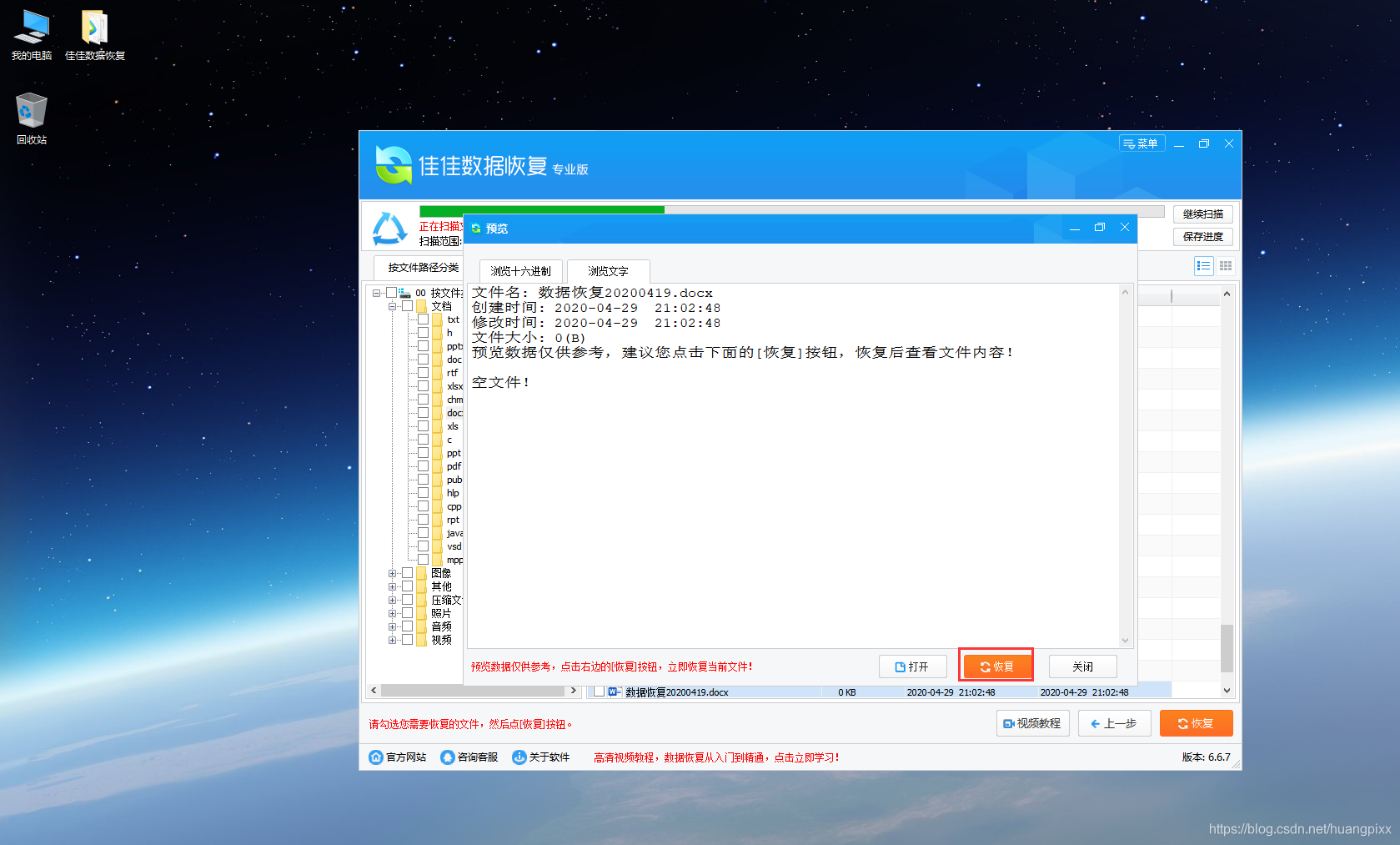Switch to detailed list view

click(x=1203, y=265)
